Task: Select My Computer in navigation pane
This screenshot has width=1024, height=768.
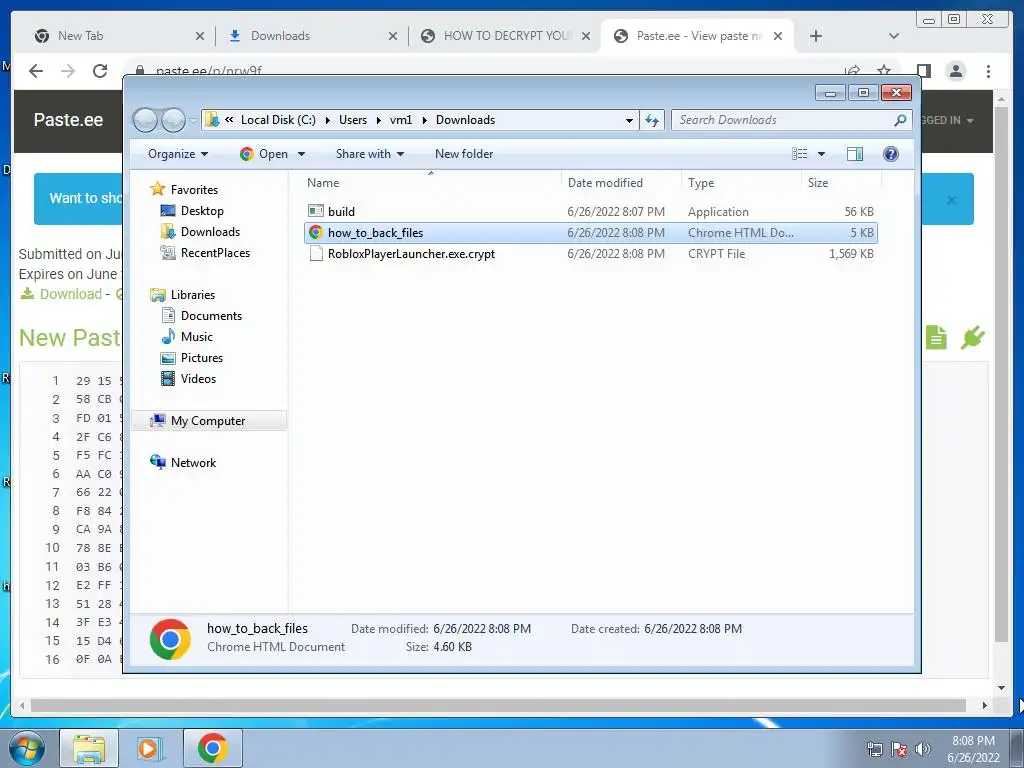Action: pyautogui.click(x=208, y=421)
